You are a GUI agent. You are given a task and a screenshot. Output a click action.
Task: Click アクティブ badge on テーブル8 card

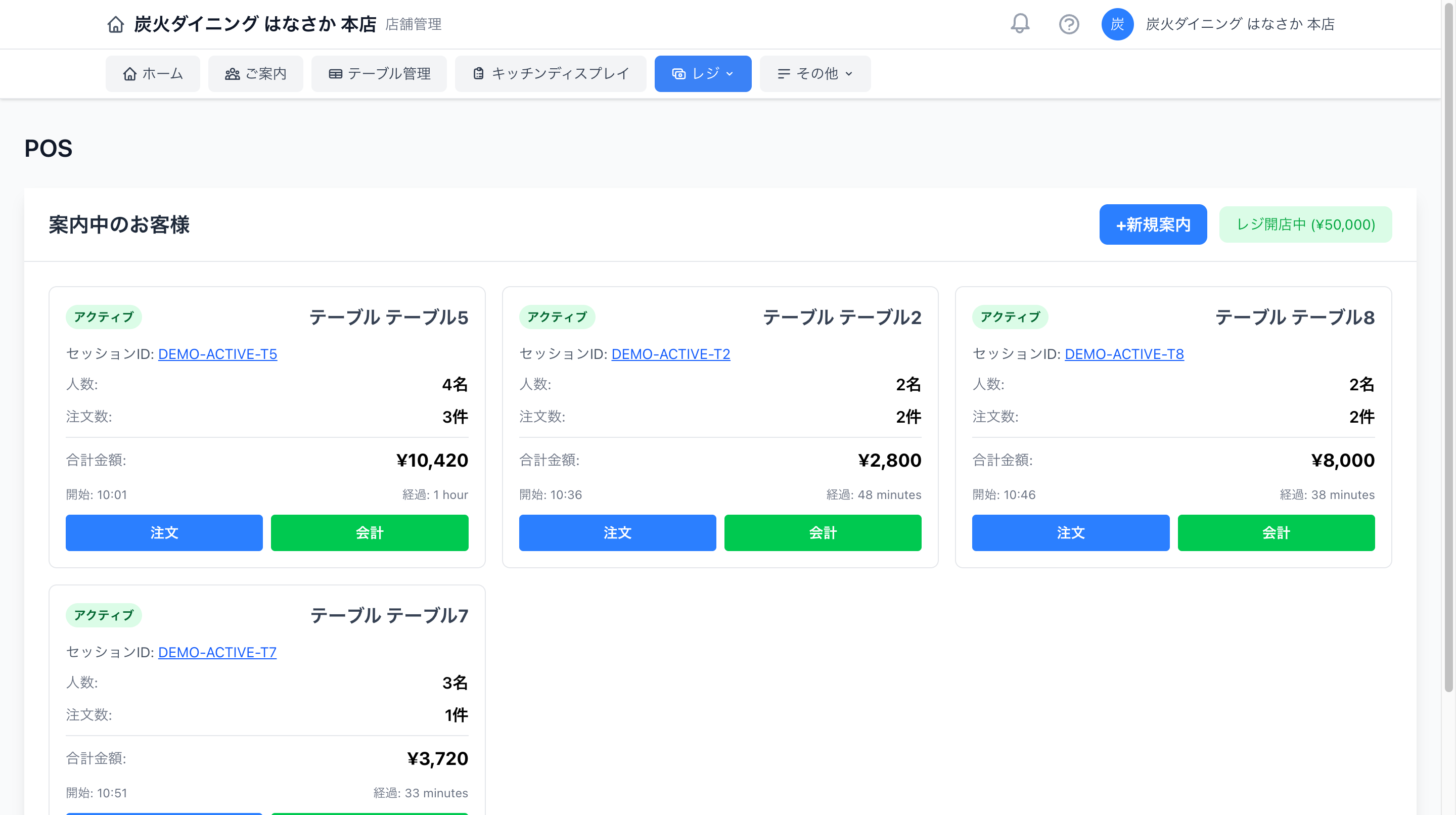[1010, 317]
